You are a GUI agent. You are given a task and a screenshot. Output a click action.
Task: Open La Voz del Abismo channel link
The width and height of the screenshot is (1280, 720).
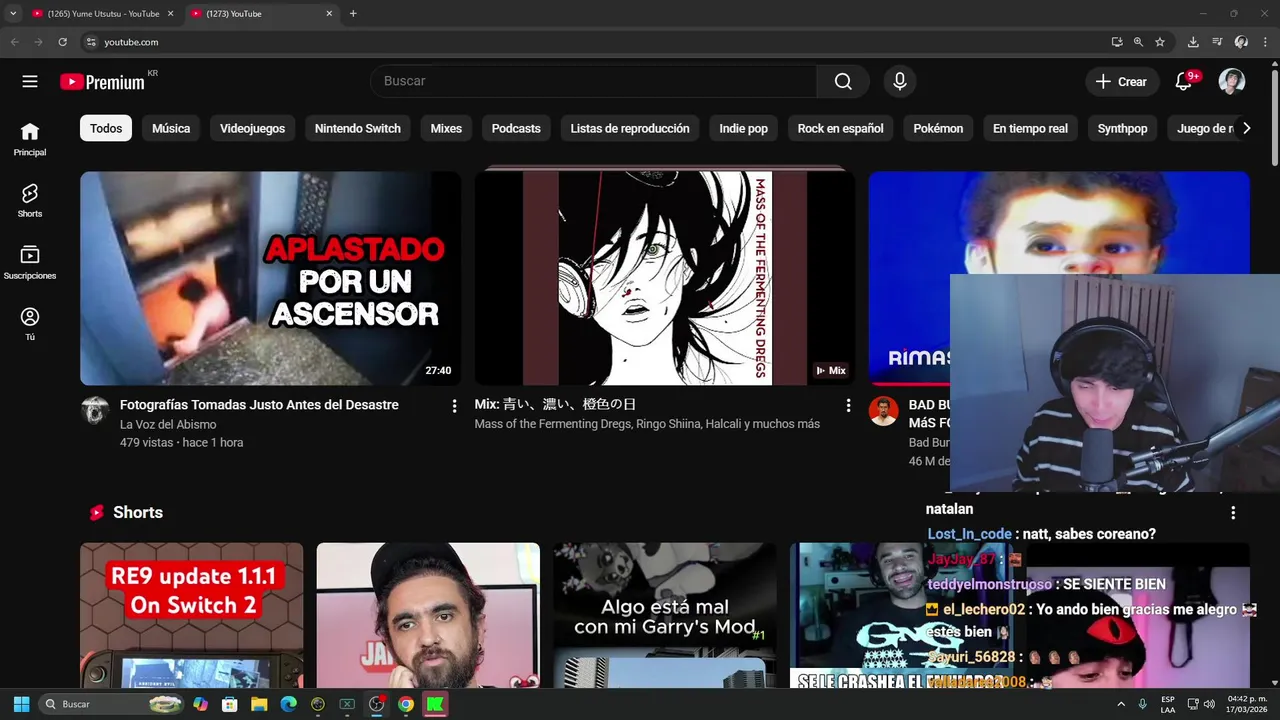(x=168, y=425)
